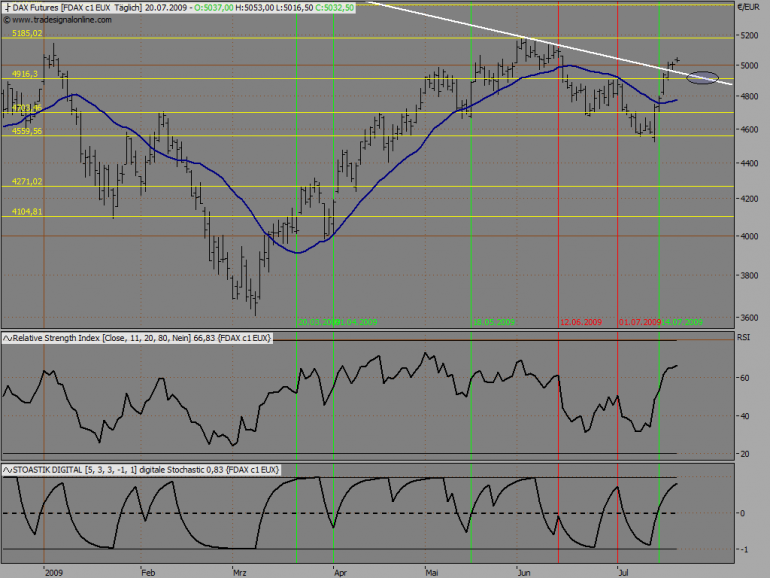Viewport: 770px width, 578px height.
Task: Click the gray ellipse annotation near the trendline
Action: click(x=702, y=78)
